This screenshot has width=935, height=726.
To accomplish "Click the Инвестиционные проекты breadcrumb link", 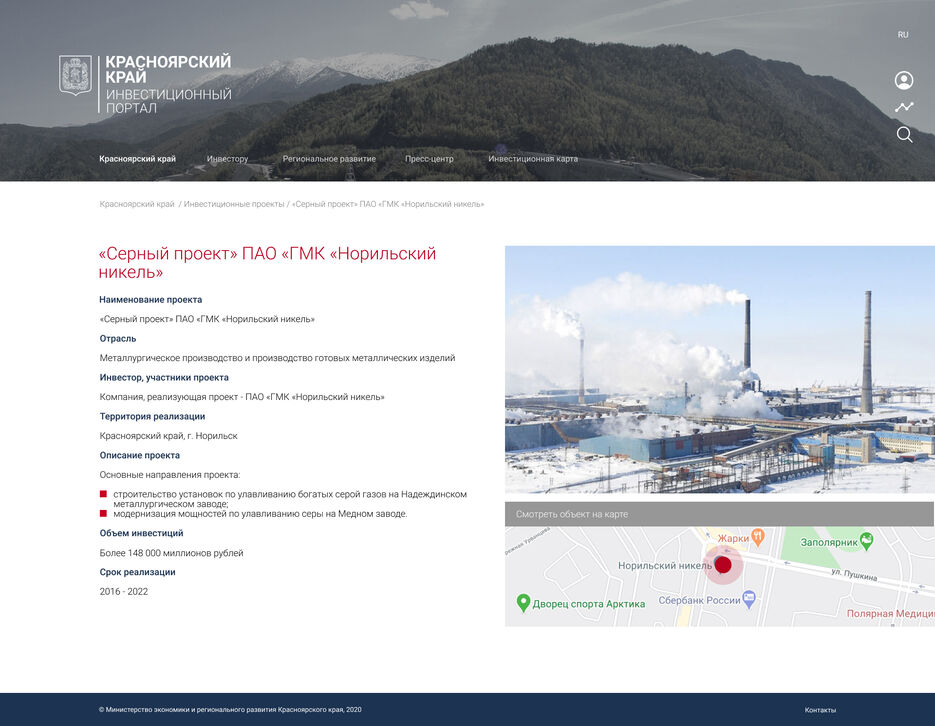I will click(x=234, y=204).
